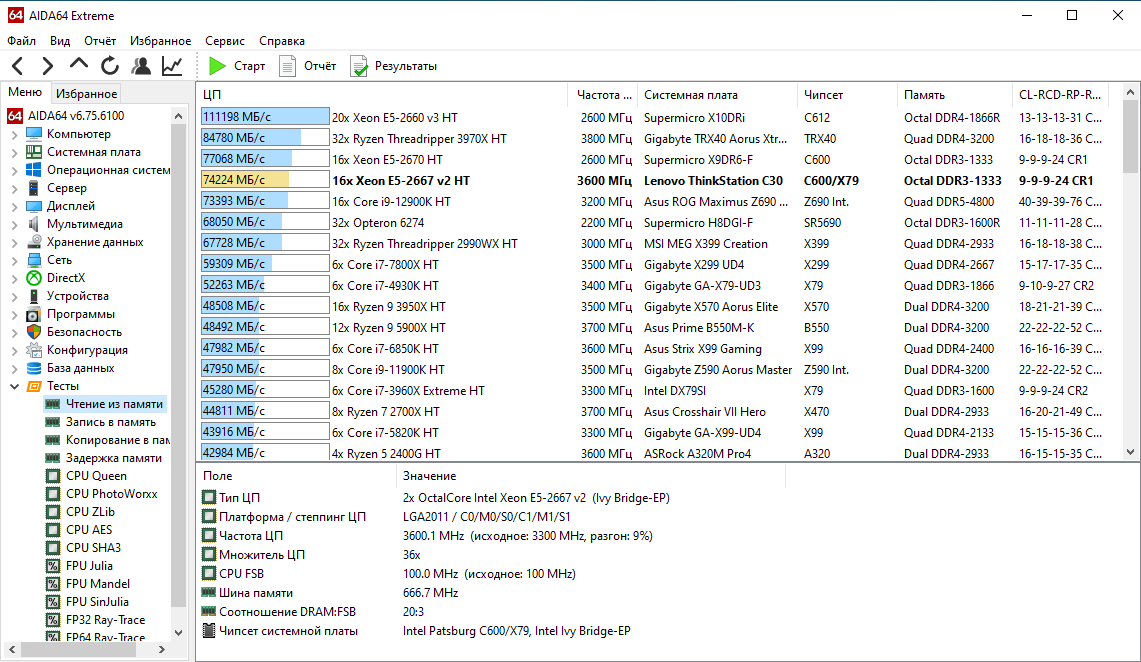This screenshot has width=1141, height=662.
Task: Click the sidebar tree scroll down arrow
Action: tap(179, 633)
